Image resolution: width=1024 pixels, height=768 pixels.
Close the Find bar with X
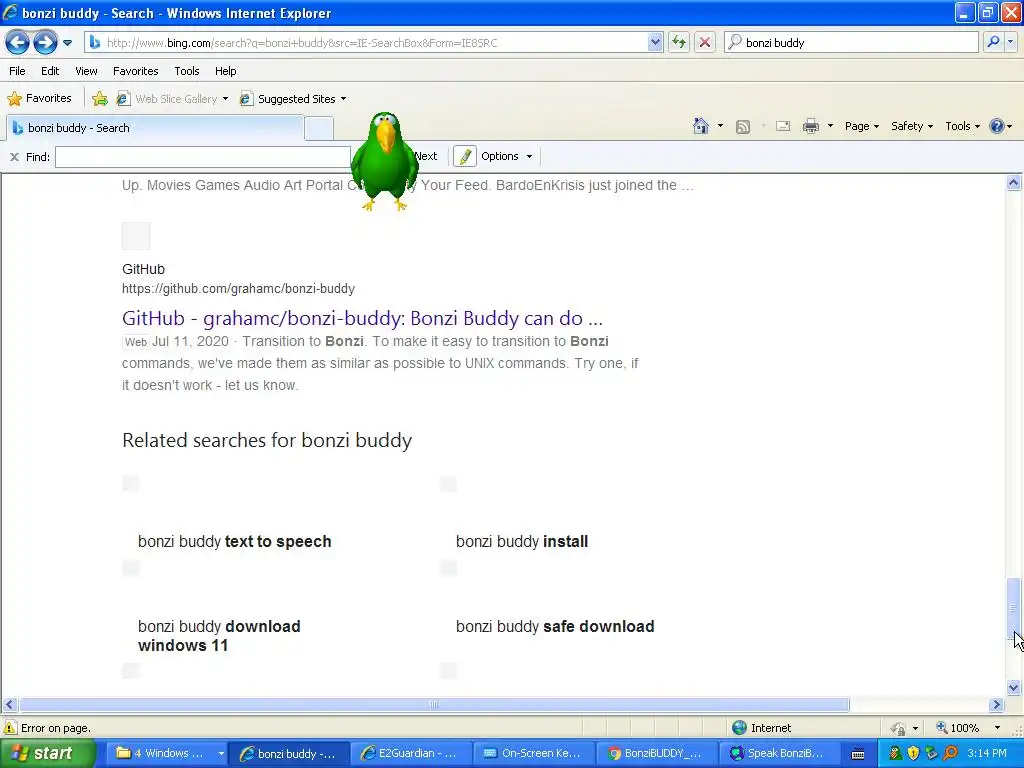[x=14, y=157]
